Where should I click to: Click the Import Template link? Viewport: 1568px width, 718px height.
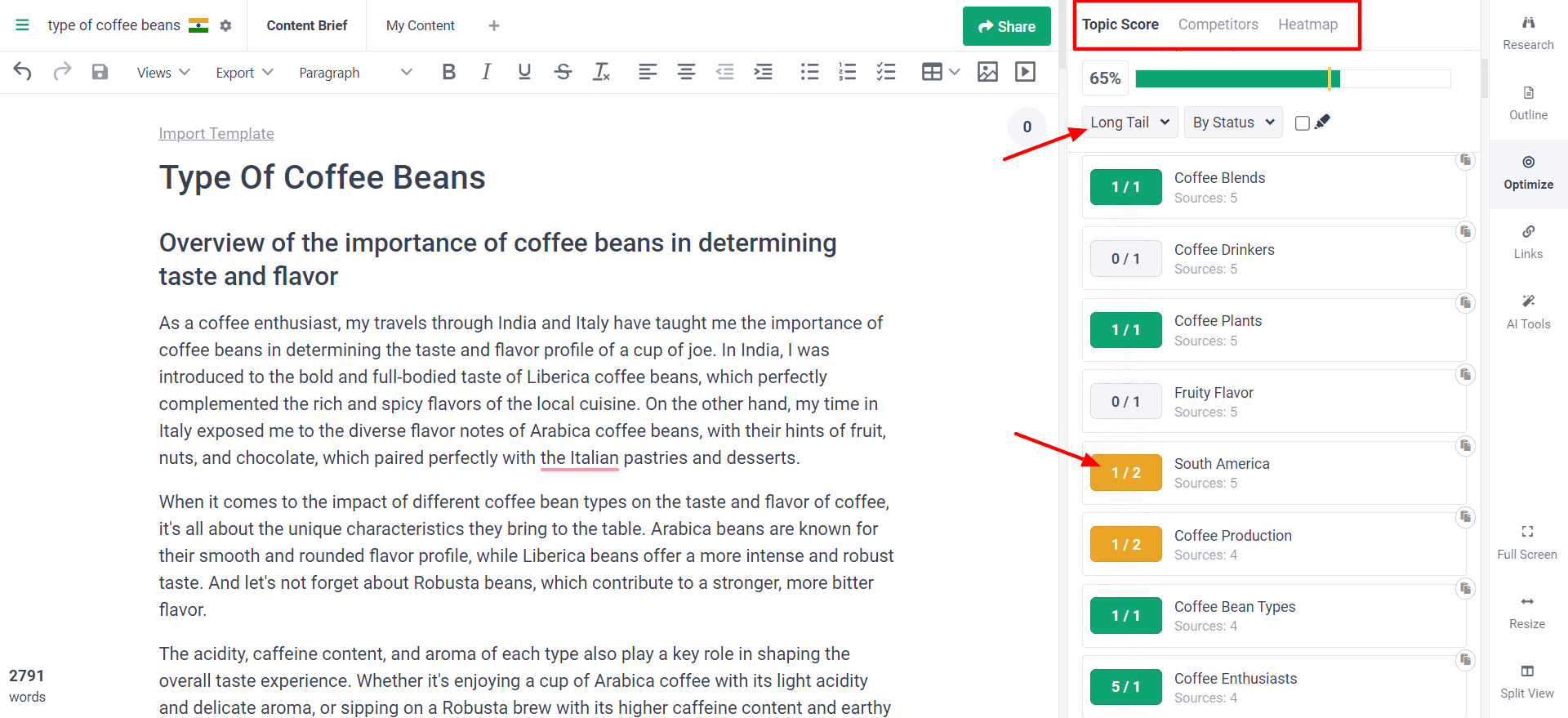[216, 133]
